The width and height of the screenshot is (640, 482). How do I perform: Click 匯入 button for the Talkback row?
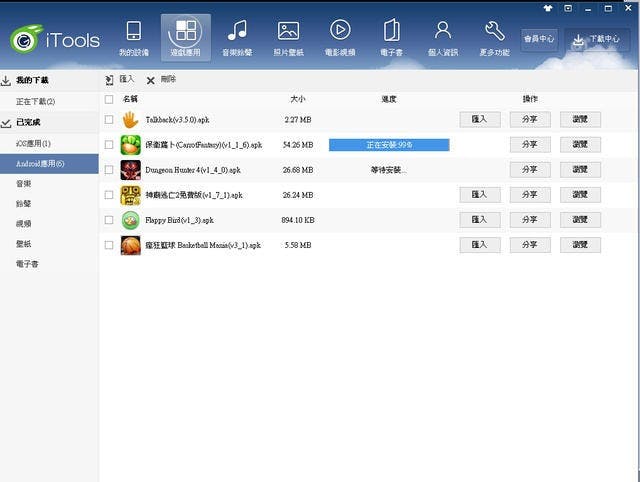[x=479, y=119]
